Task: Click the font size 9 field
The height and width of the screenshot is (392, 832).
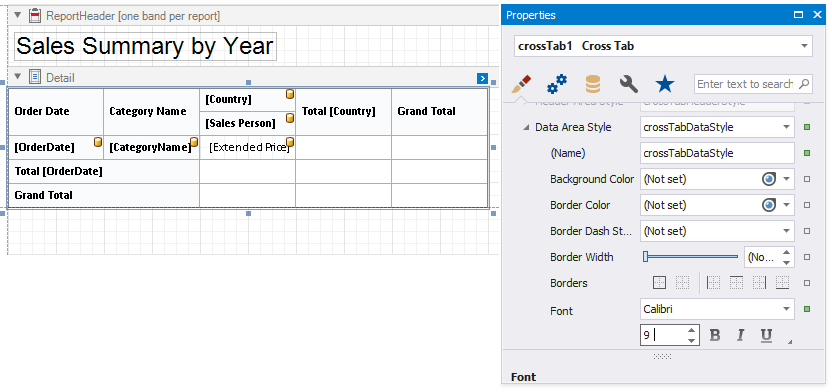Action: point(663,335)
